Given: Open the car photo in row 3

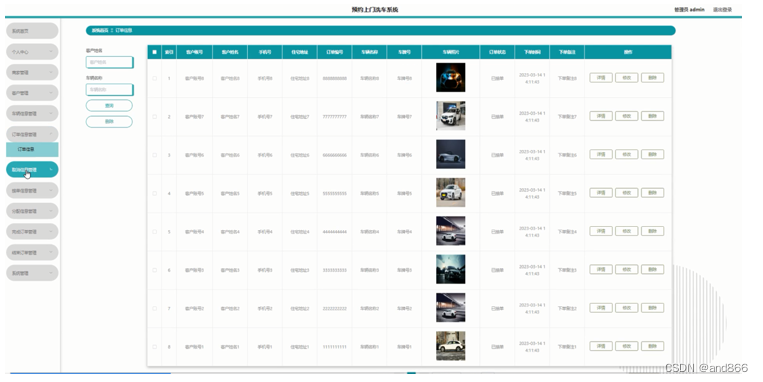Looking at the screenshot, I should click(451, 154).
